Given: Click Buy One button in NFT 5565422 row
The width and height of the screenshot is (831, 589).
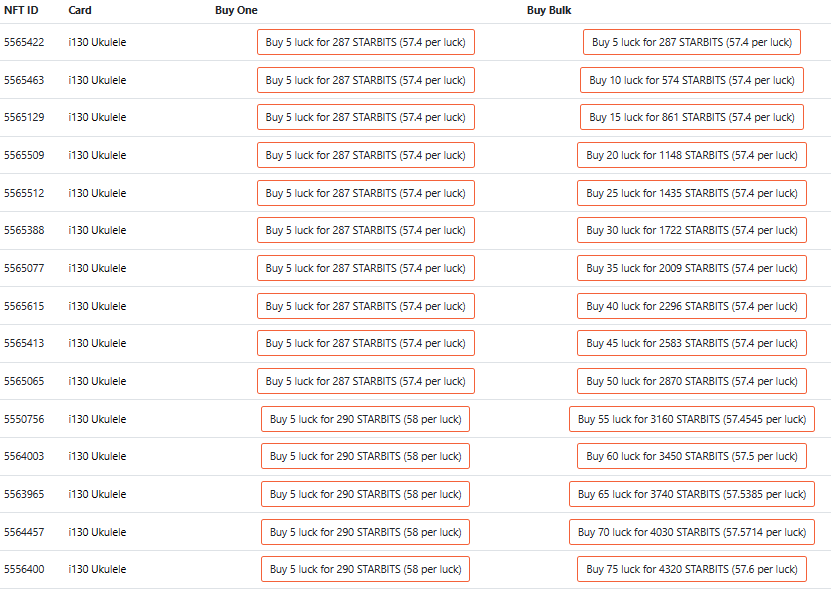Looking at the screenshot, I should pyautogui.click(x=365, y=42).
